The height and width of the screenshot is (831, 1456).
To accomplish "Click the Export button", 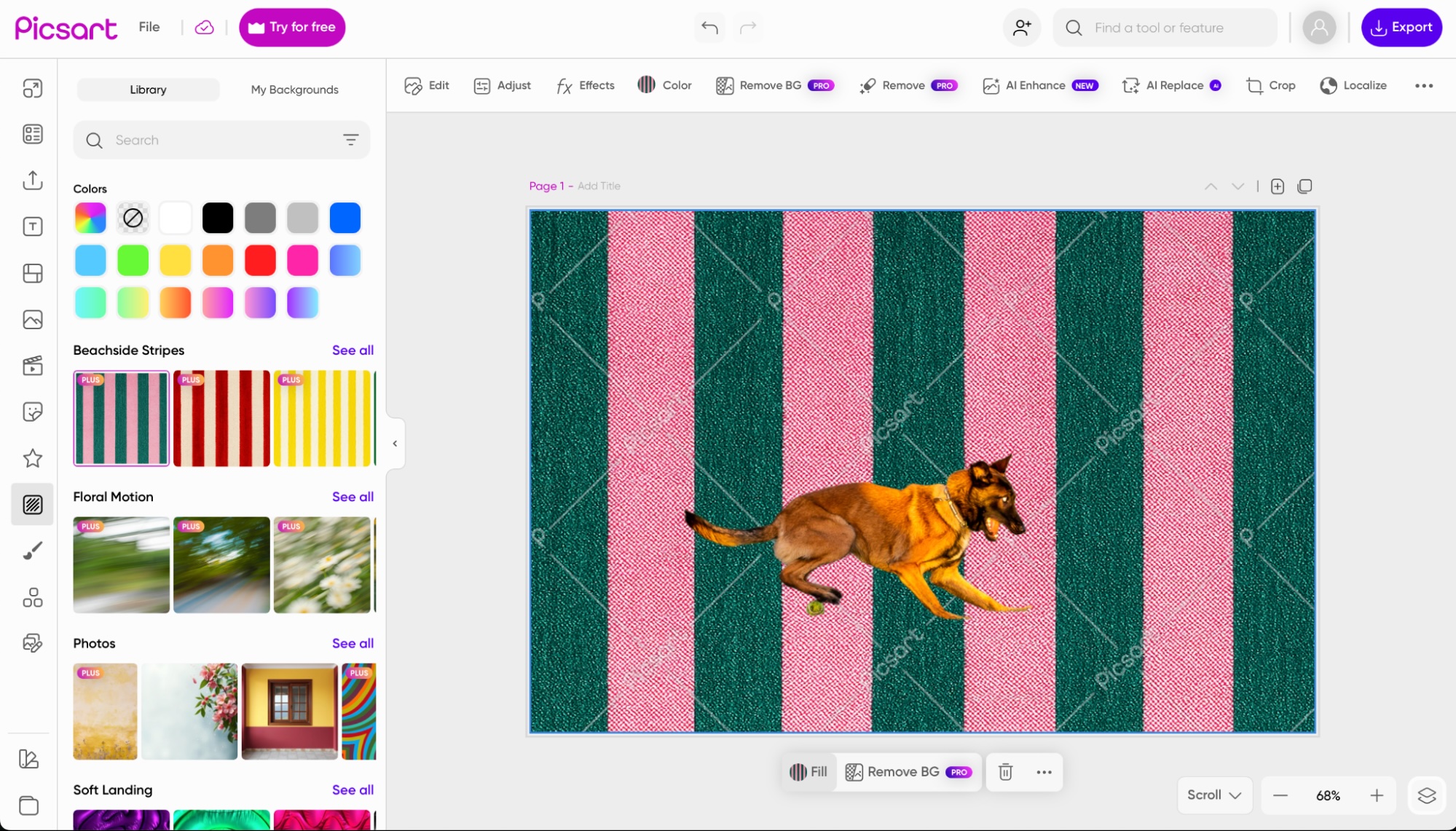I will click(1401, 28).
